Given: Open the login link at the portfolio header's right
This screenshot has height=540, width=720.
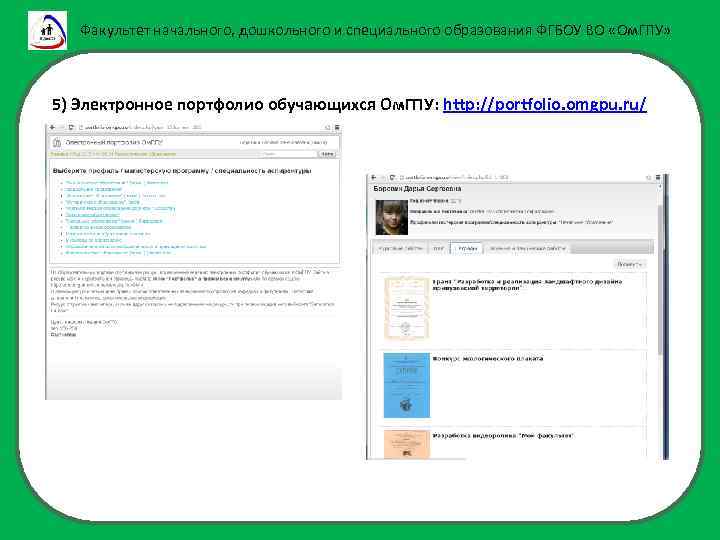Looking at the screenshot, I should pos(283,142).
